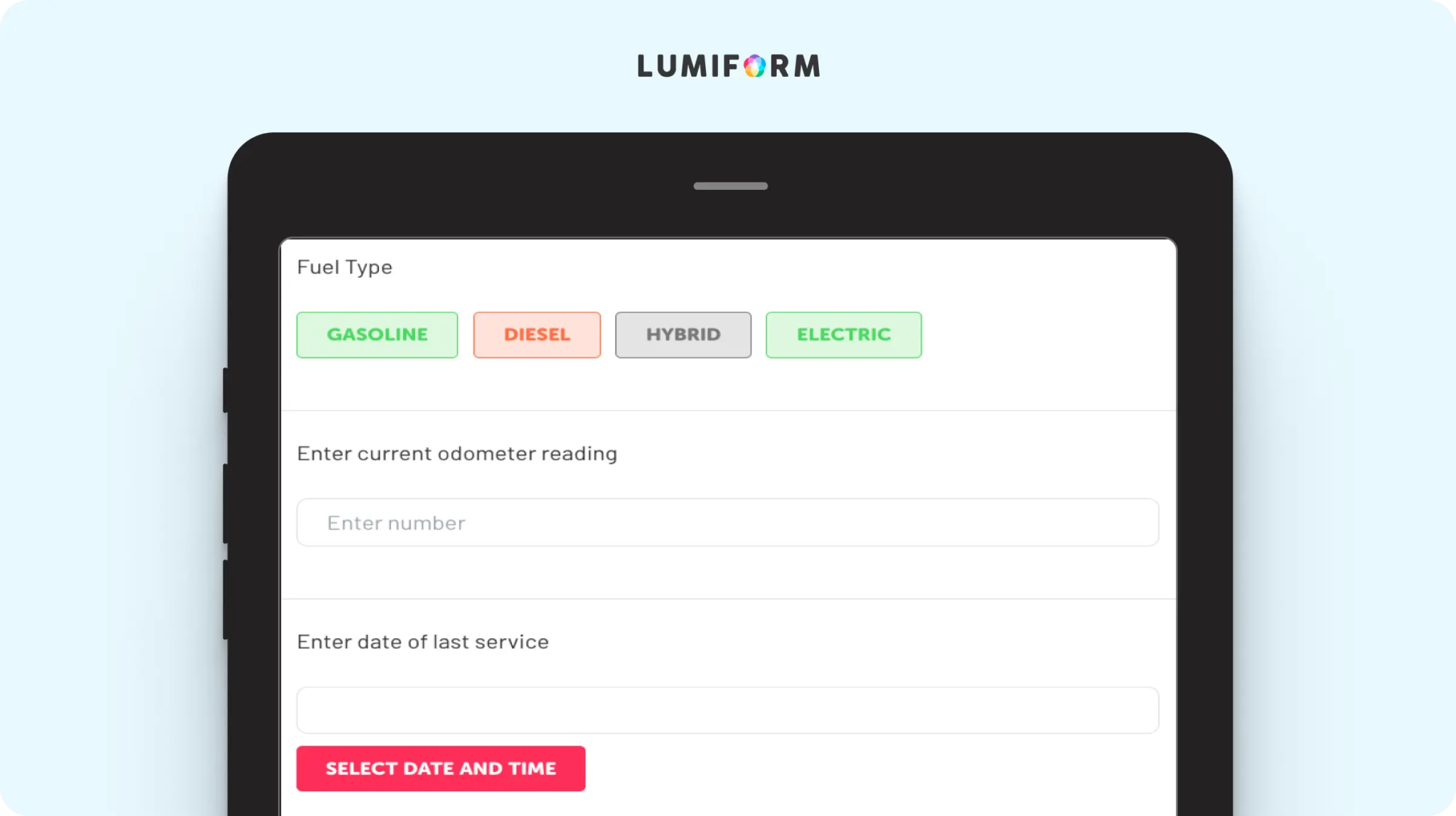Screen dimensions: 1456x816
Task: Tap the tablet speaker grille bar
Action: pos(731,186)
